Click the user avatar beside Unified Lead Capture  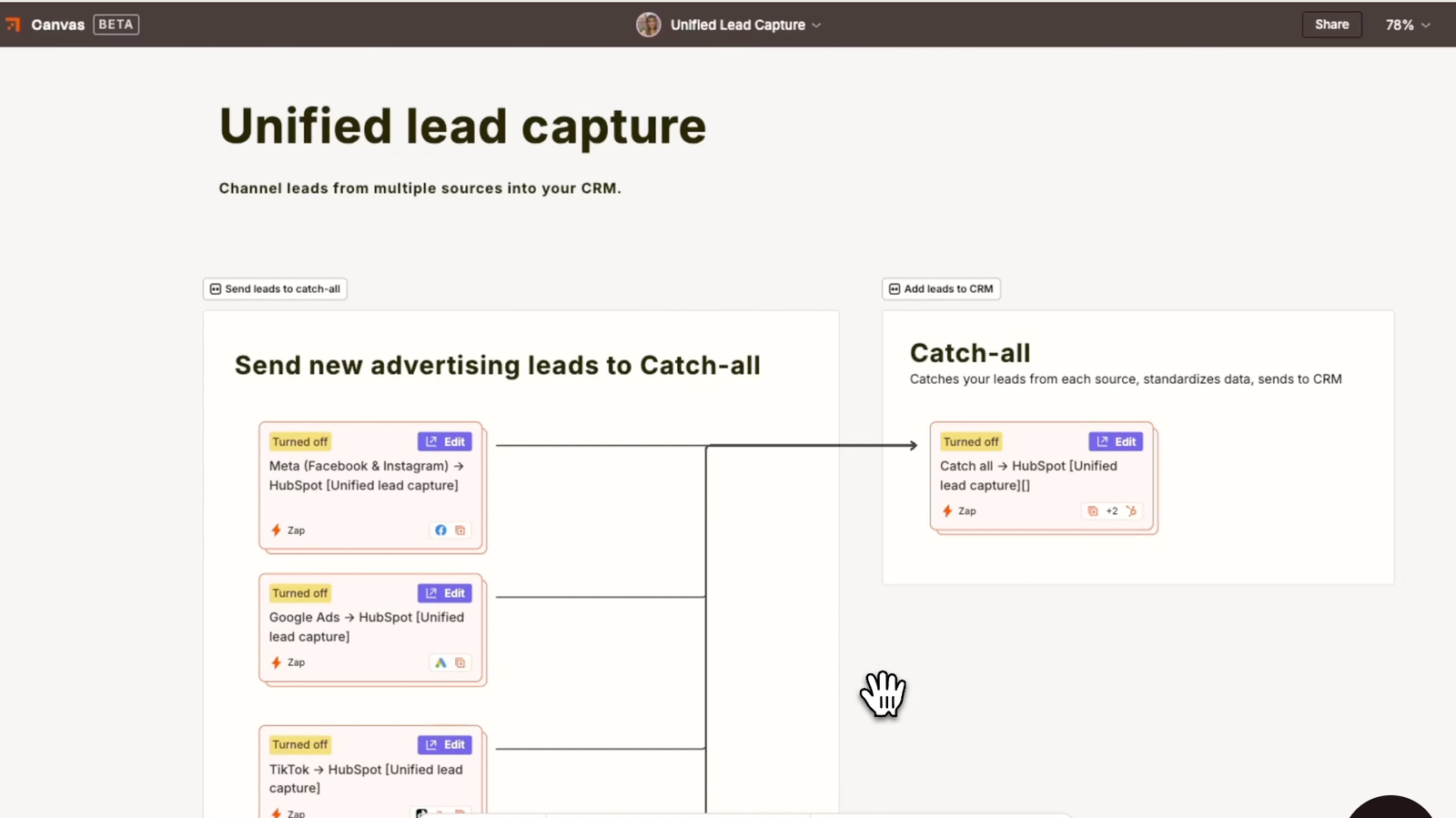[x=648, y=25]
